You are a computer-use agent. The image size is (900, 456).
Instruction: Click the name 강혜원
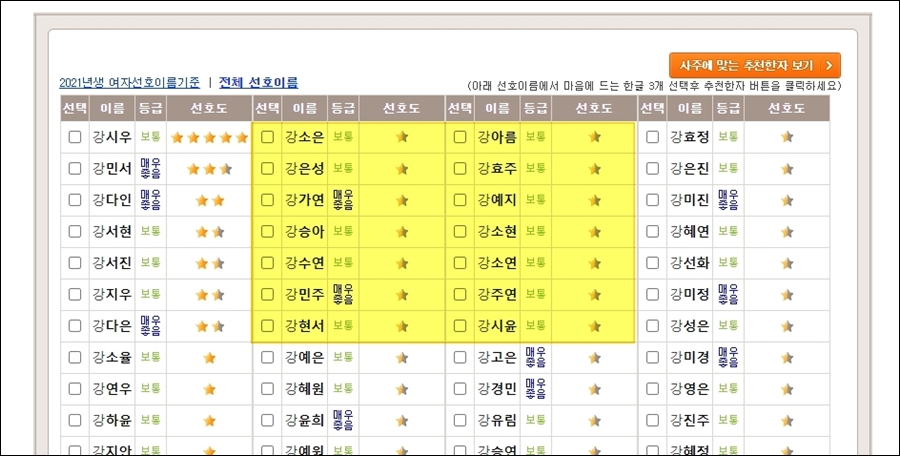(305, 389)
